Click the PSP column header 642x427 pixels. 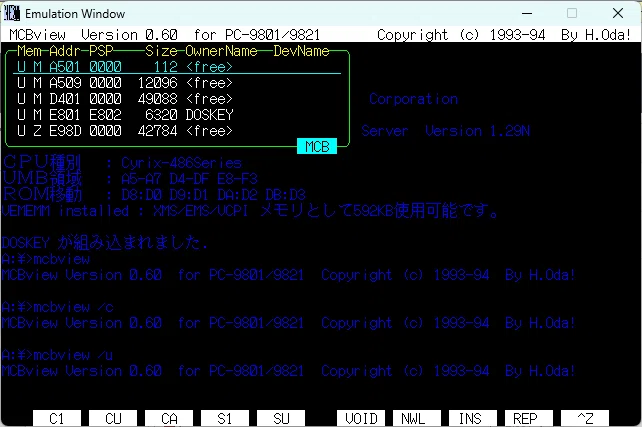click(x=101, y=51)
